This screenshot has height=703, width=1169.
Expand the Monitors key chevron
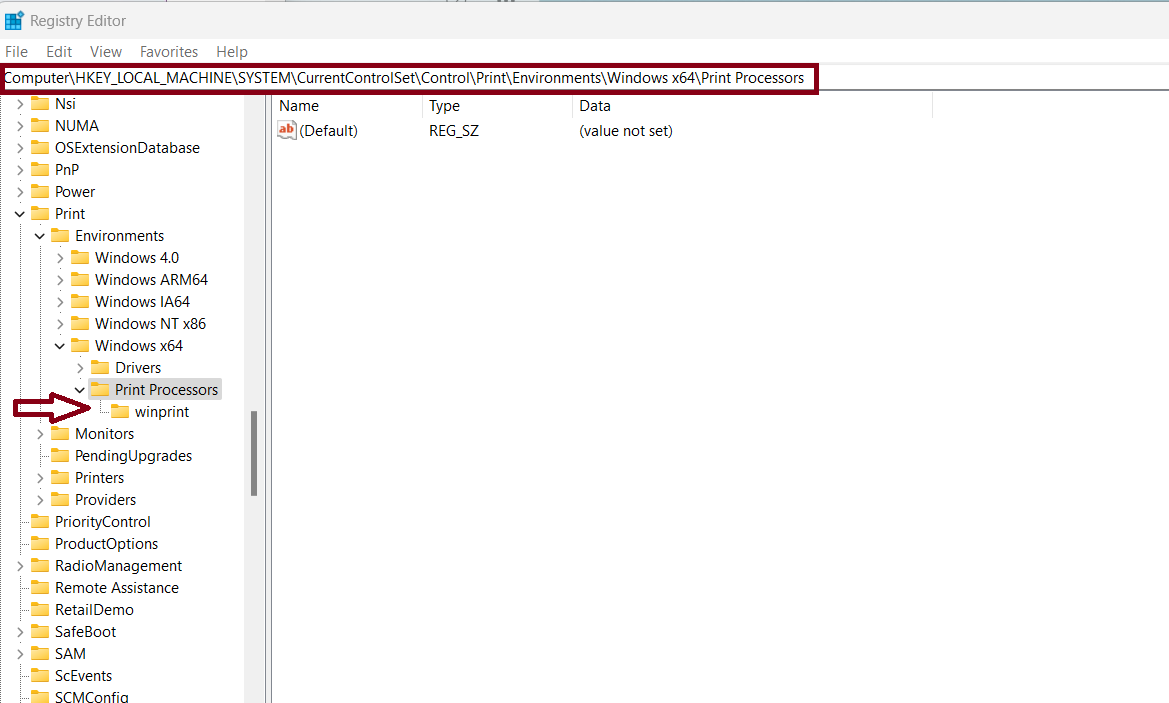40,434
